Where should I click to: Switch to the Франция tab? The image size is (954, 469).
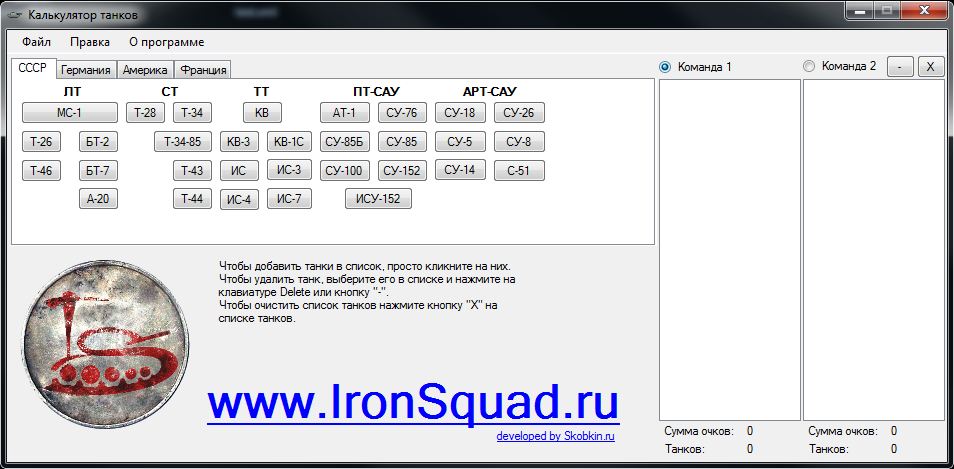point(203,70)
